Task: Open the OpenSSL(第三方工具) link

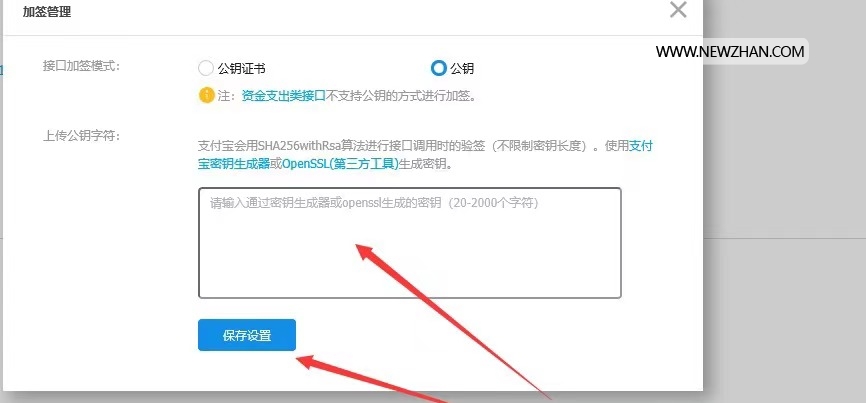Action: pyautogui.click(x=340, y=164)
